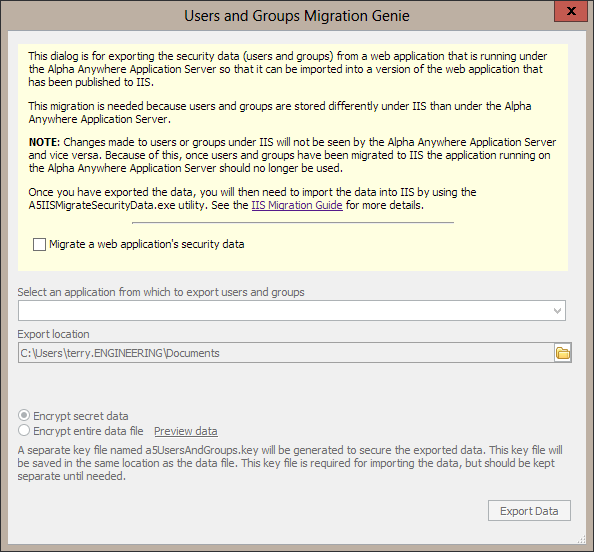This screenshot has width=594, height=552.
Task: Click 'Select an application from which to export' label
Action: tap(161, 292)
